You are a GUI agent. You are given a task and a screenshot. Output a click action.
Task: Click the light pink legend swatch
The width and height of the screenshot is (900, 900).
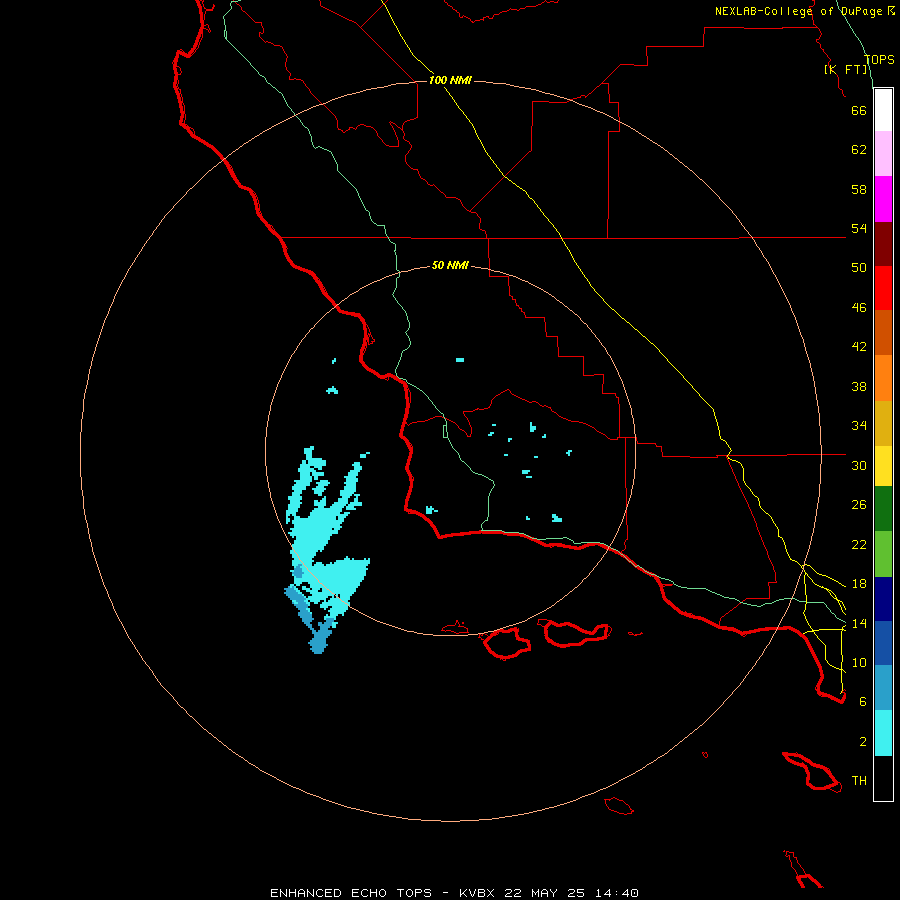click(883, 154)
